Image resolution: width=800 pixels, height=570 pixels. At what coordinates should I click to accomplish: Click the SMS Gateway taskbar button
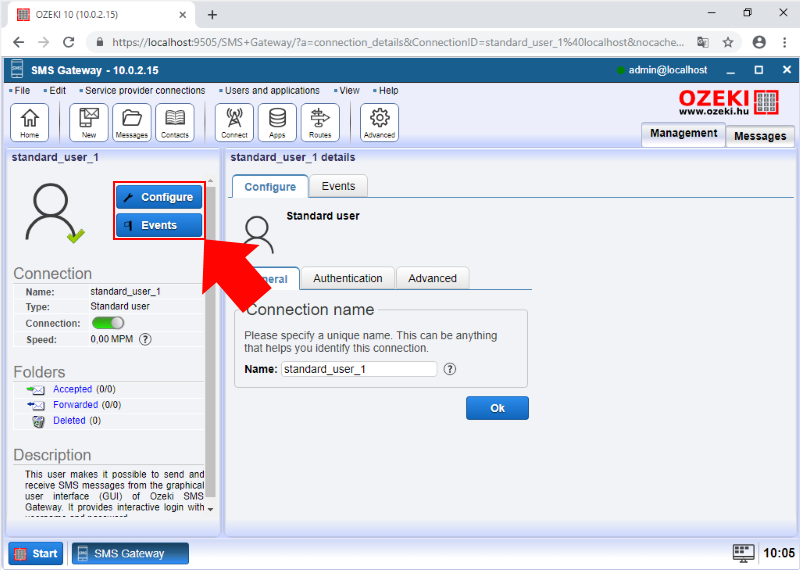[130, 553]
